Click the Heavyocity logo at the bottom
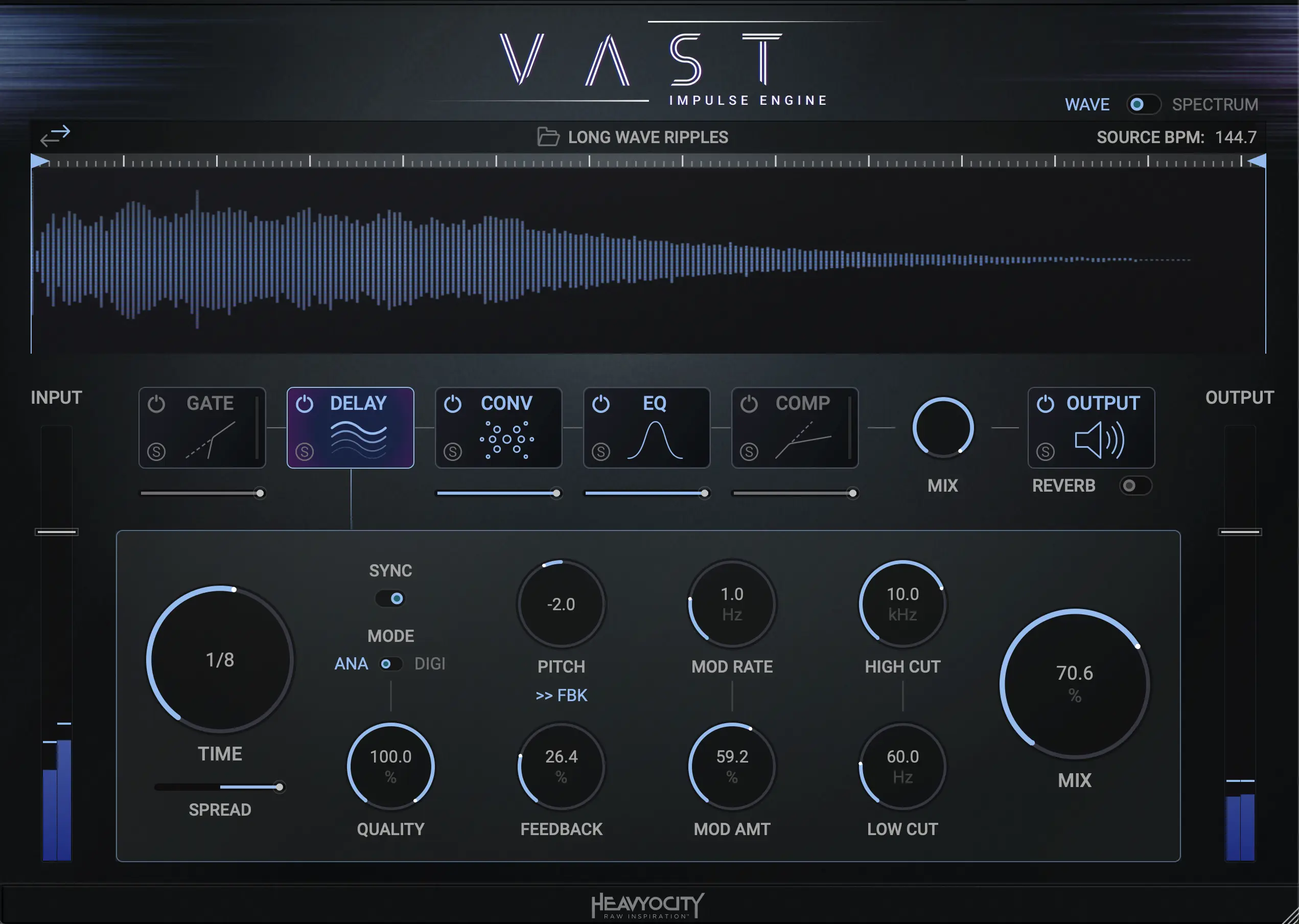 pos(648,905)
